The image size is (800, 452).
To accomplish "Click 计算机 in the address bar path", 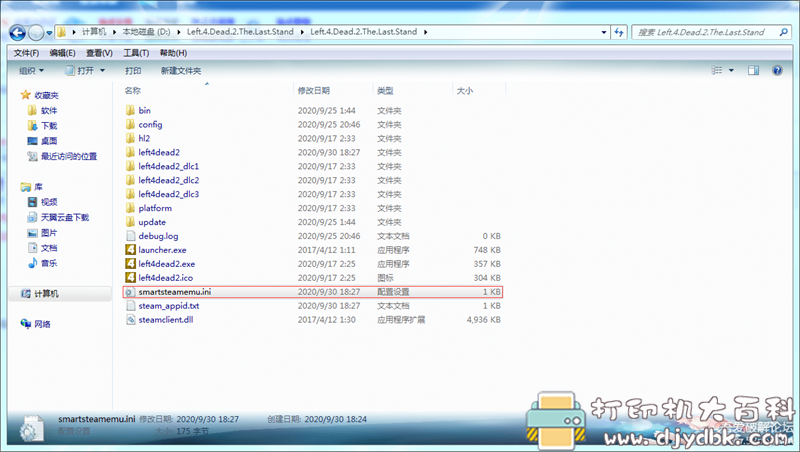I will [x=94, y=32].
